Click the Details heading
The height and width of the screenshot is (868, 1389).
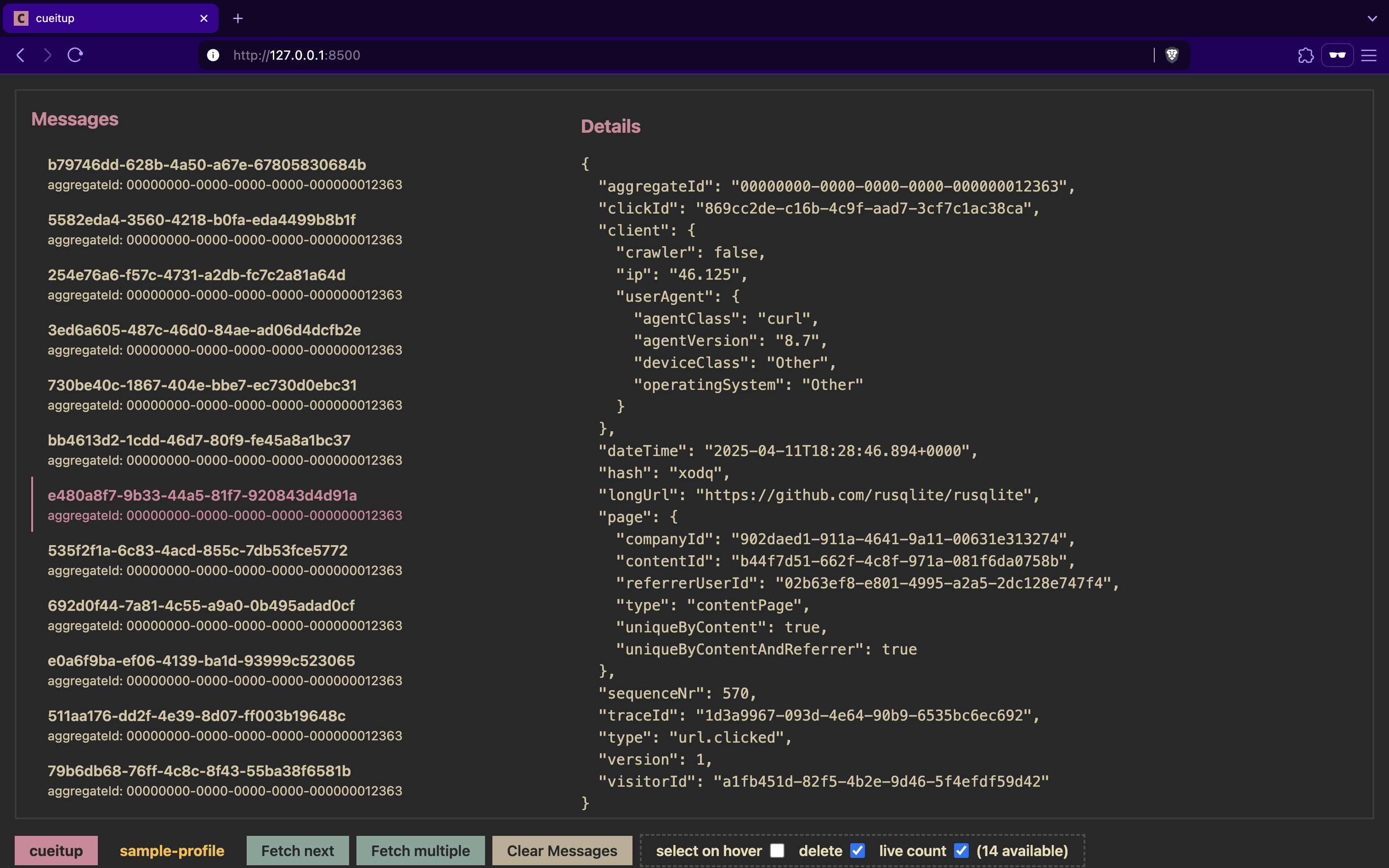click(x=611, y=126)
